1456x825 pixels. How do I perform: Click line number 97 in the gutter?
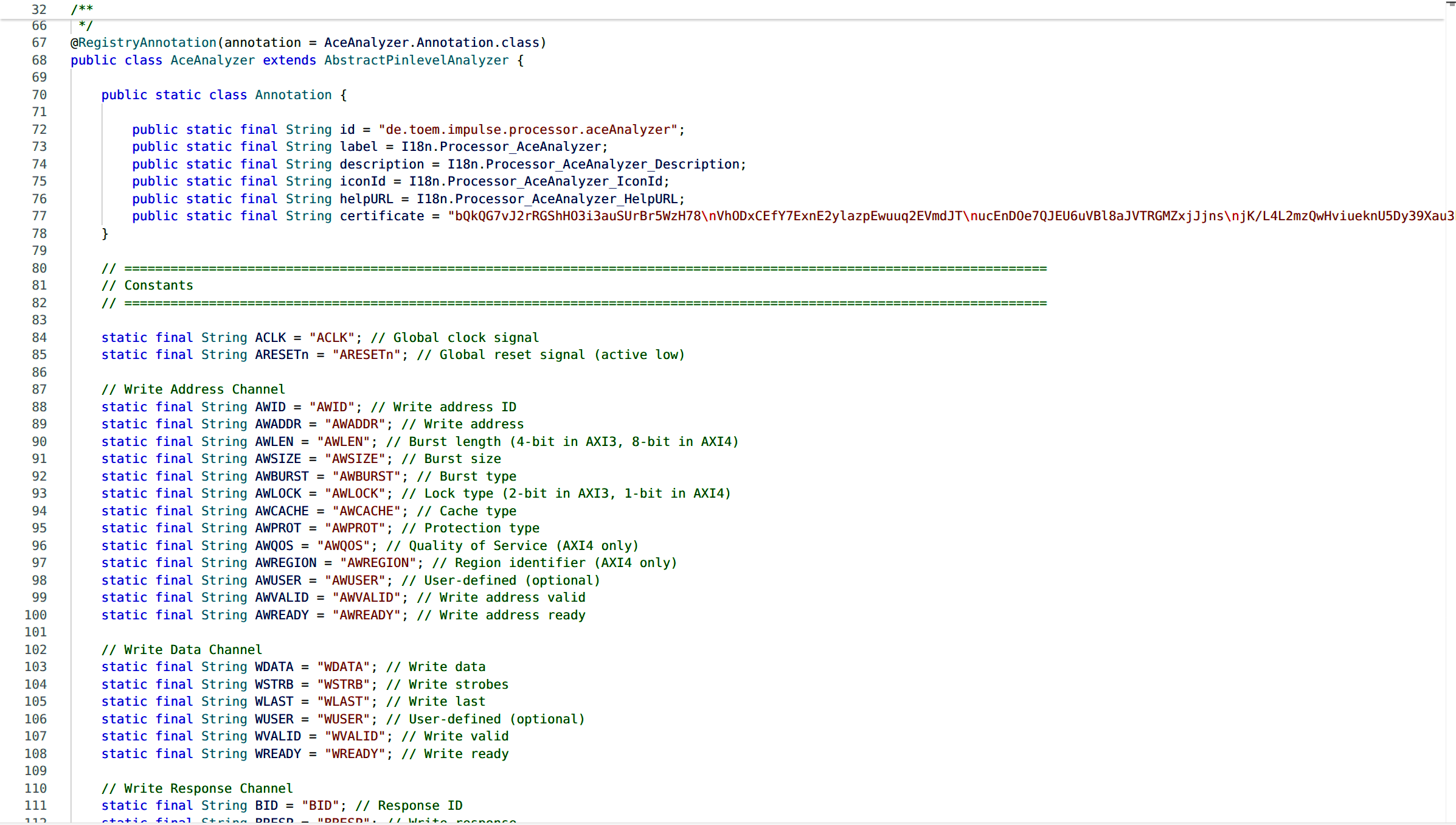(x=39, y=563)
